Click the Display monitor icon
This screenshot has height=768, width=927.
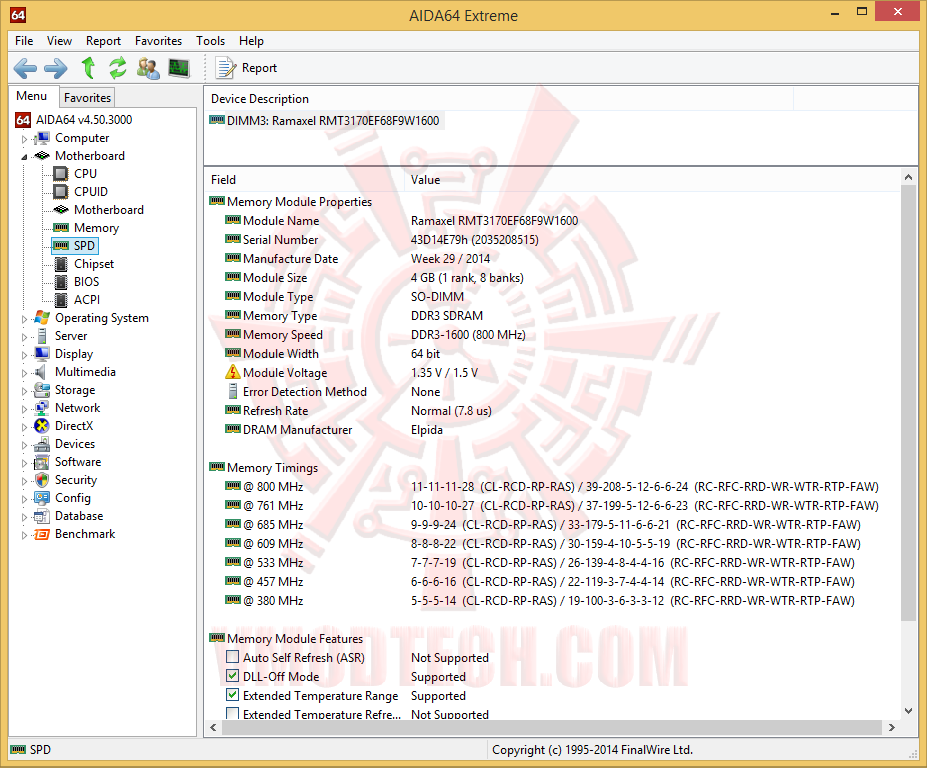pos(41,354)
